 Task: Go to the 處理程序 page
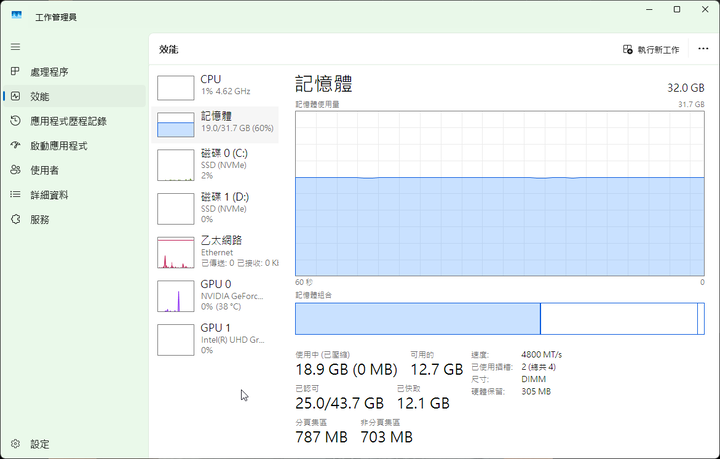coord(74,72)
